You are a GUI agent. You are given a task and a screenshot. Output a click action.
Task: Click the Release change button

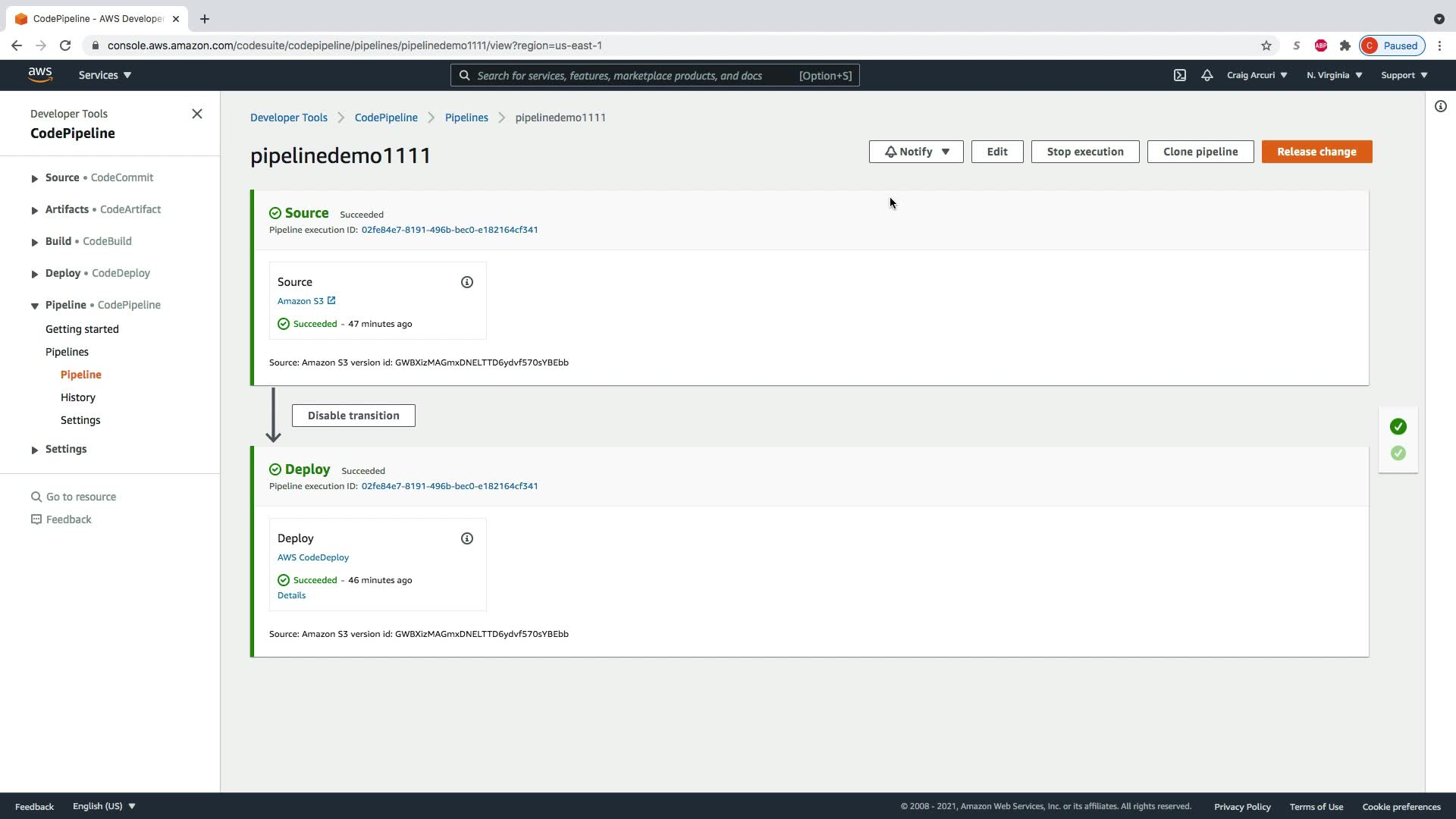pyautogui.click(x=1316, y=152)
